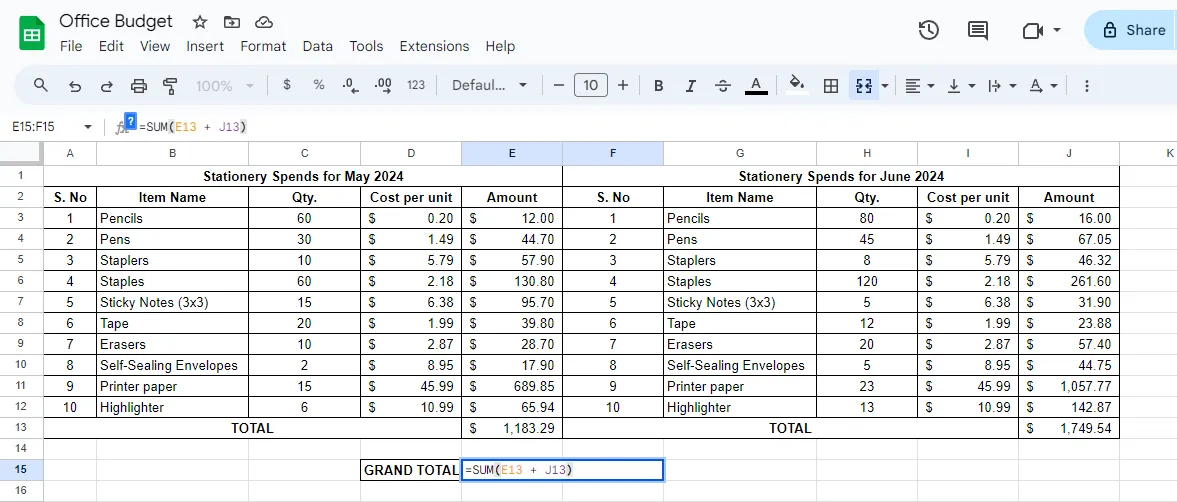Decrease decimal places

(x=351, y=86)
